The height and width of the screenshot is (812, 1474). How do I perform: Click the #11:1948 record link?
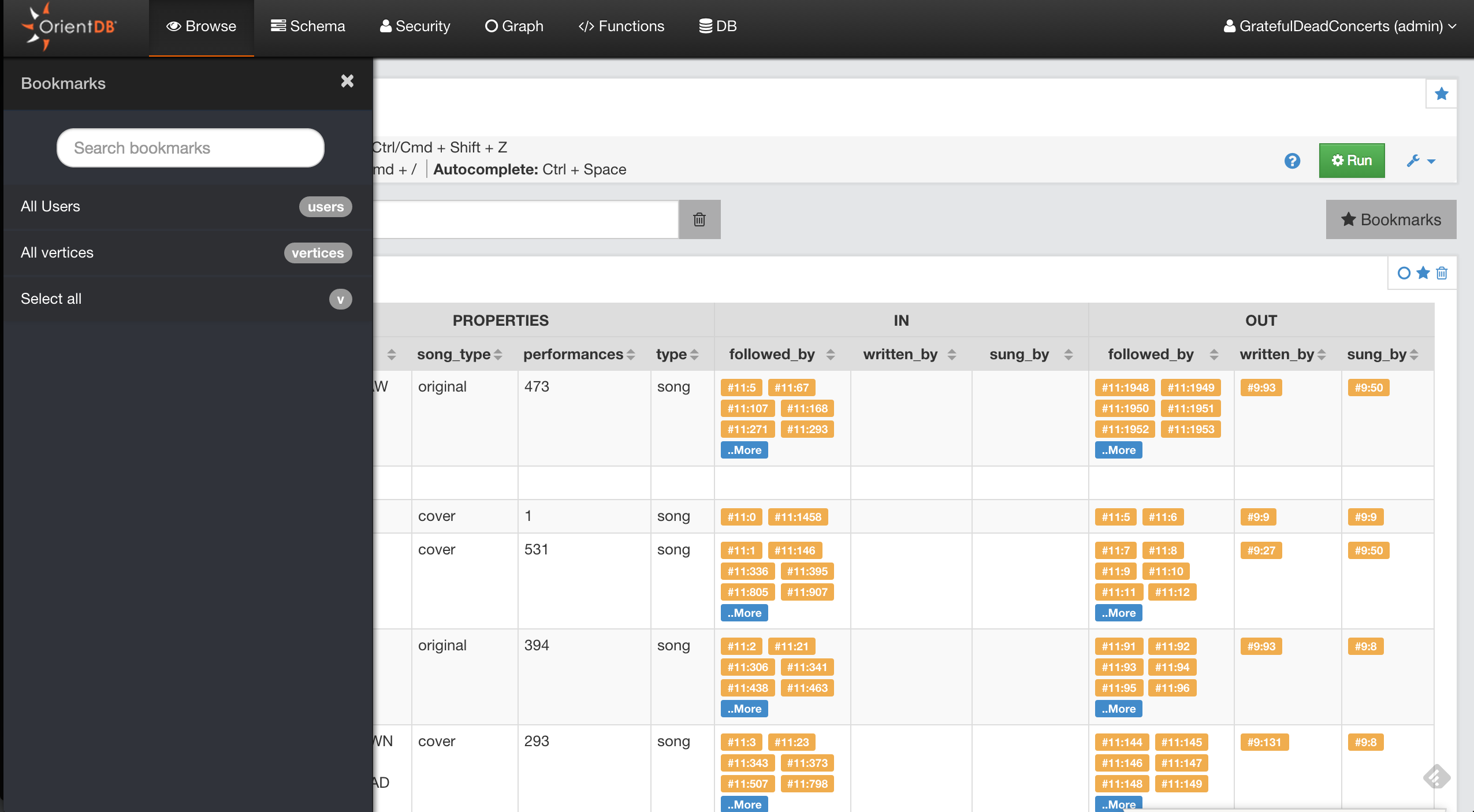pos(1125,388)
